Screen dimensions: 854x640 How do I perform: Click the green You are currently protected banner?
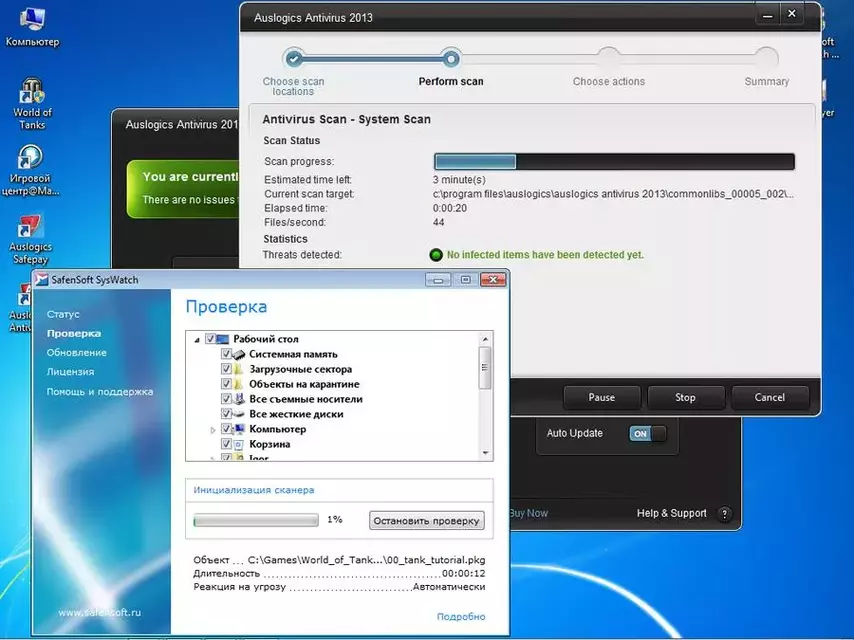[183, 188]
